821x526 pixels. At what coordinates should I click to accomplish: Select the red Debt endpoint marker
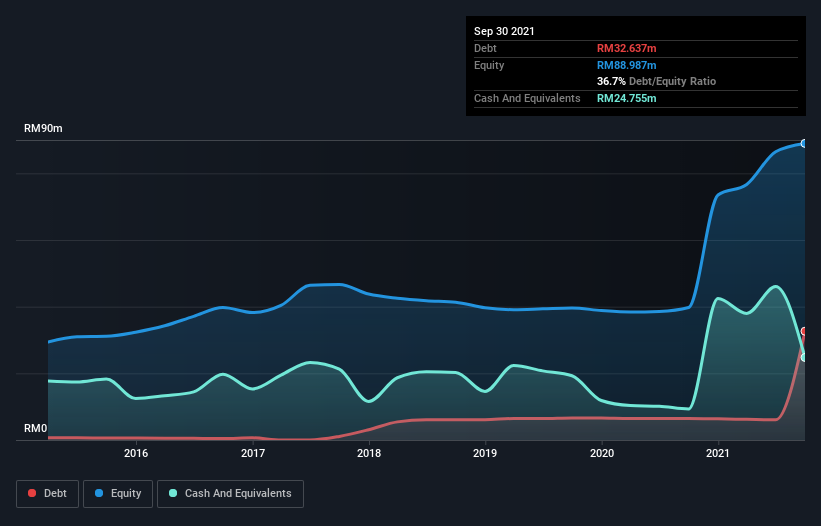pos(804,331)
